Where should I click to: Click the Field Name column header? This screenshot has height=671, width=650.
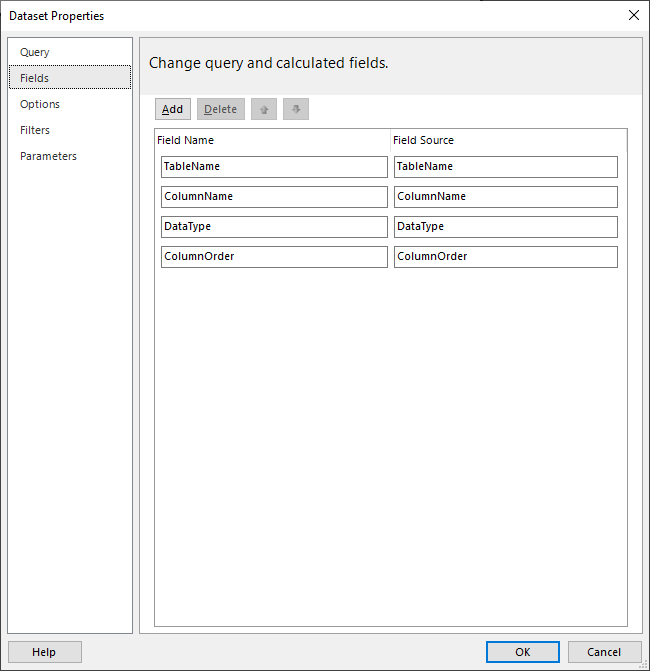(272, 140)
